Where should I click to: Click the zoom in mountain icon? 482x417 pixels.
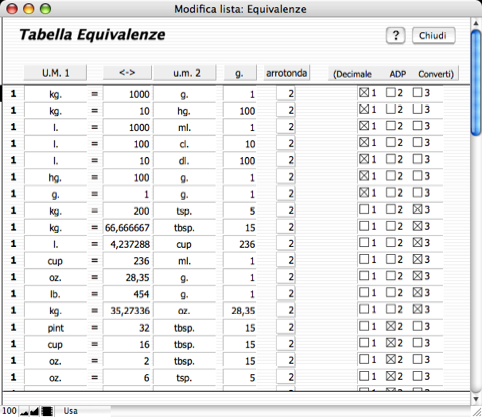click(35, 412)
